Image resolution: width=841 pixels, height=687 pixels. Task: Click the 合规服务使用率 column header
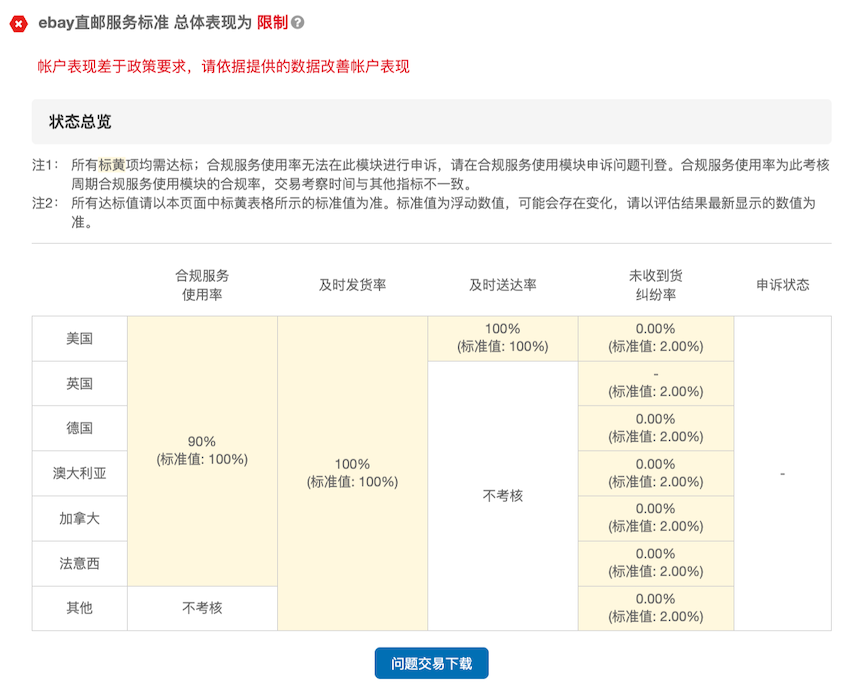[x=202, y=285]
